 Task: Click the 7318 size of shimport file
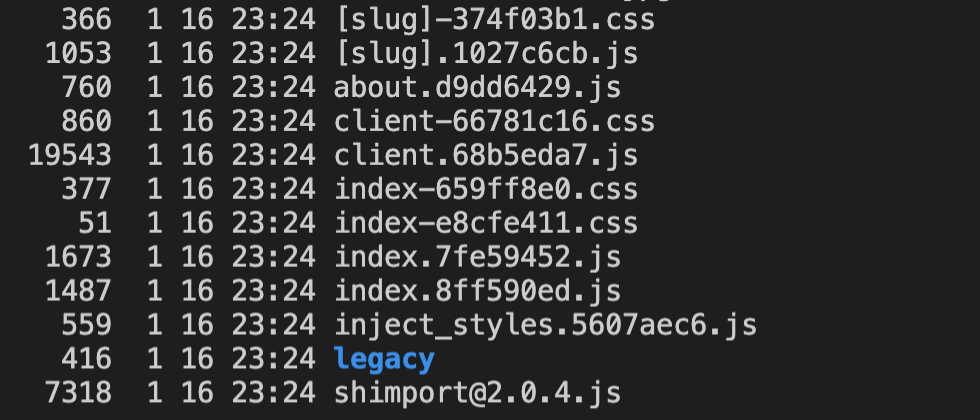[x=79, y=392]
